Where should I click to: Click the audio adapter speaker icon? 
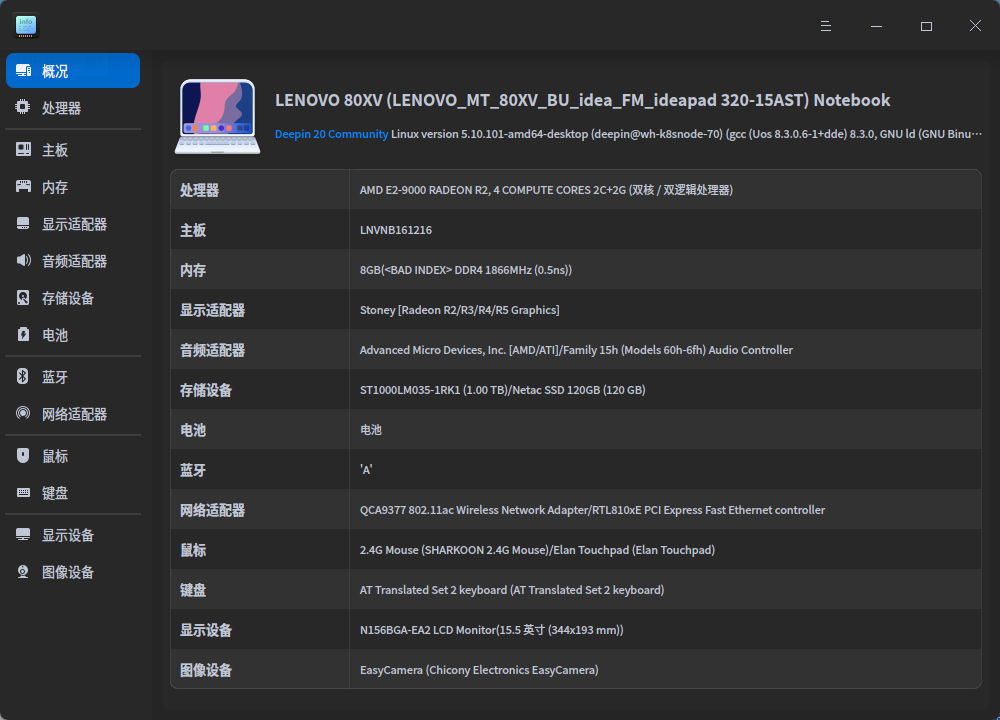pos(24,260)
